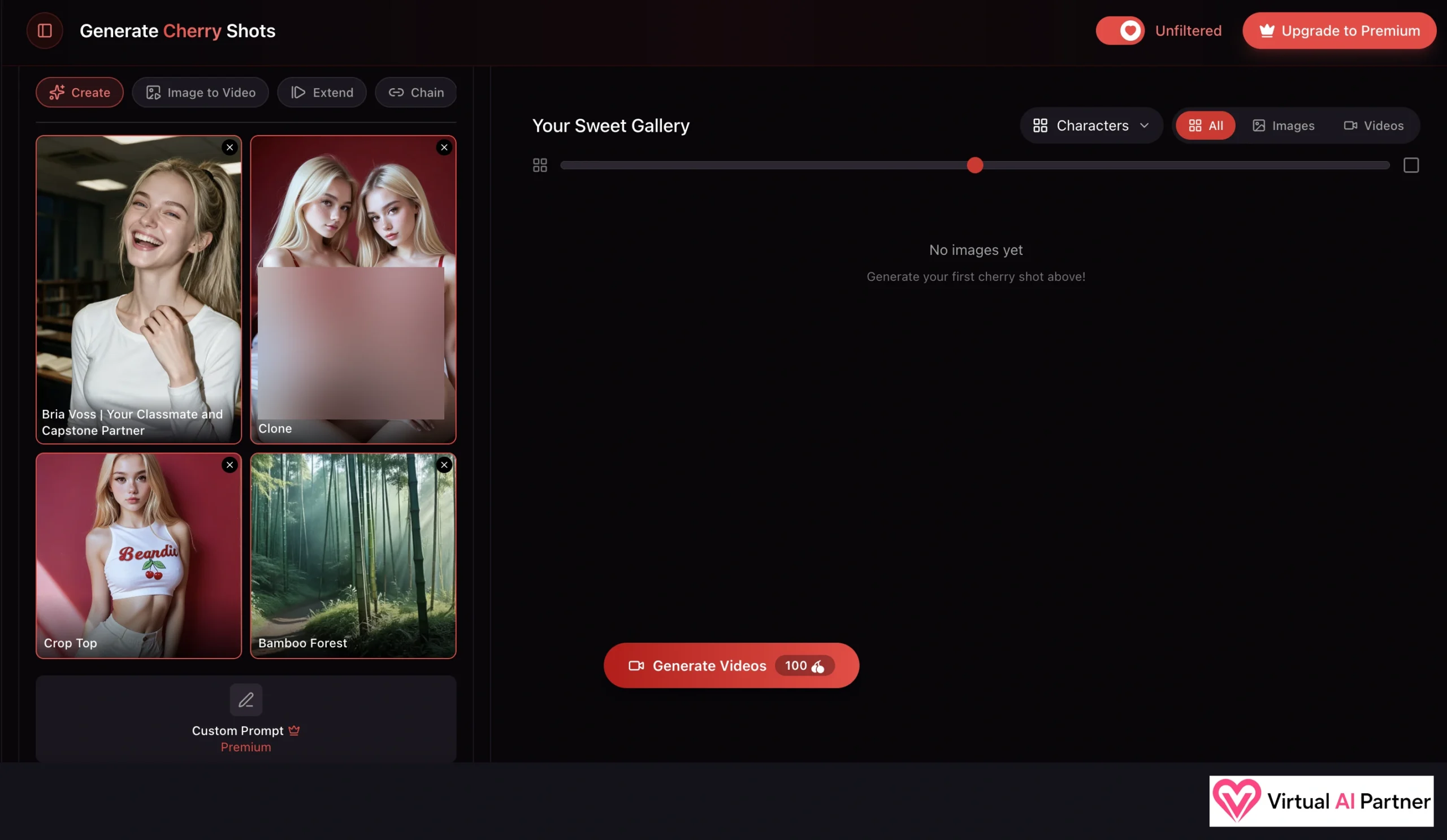The height and width of the screenshot is (840, 1447).
Task: Click the camera icon on Generate Videos
Action: tap(636, 665)
